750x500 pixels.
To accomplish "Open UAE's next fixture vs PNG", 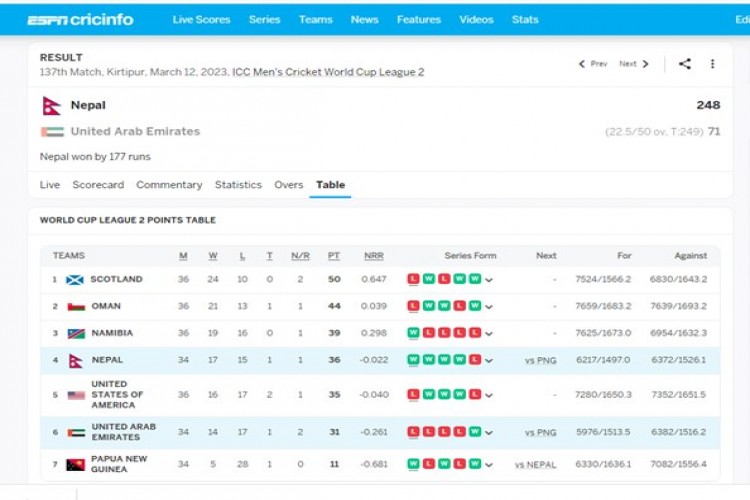I will click(540, 433).
